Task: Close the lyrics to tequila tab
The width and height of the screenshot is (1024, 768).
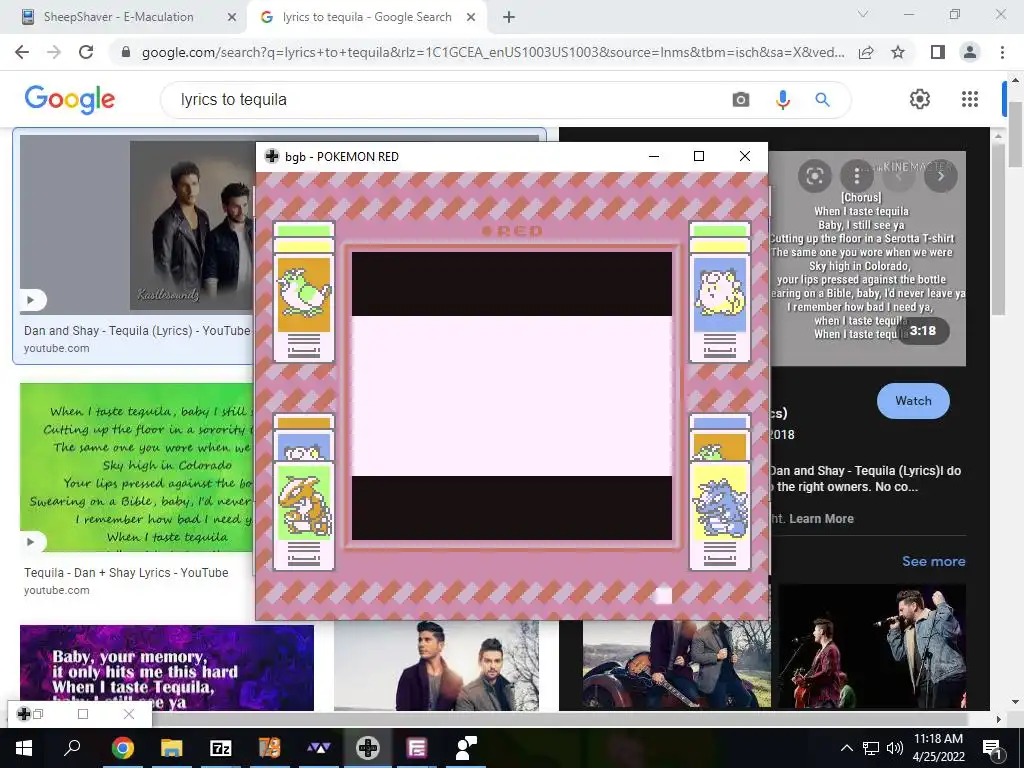Action: 471,17
